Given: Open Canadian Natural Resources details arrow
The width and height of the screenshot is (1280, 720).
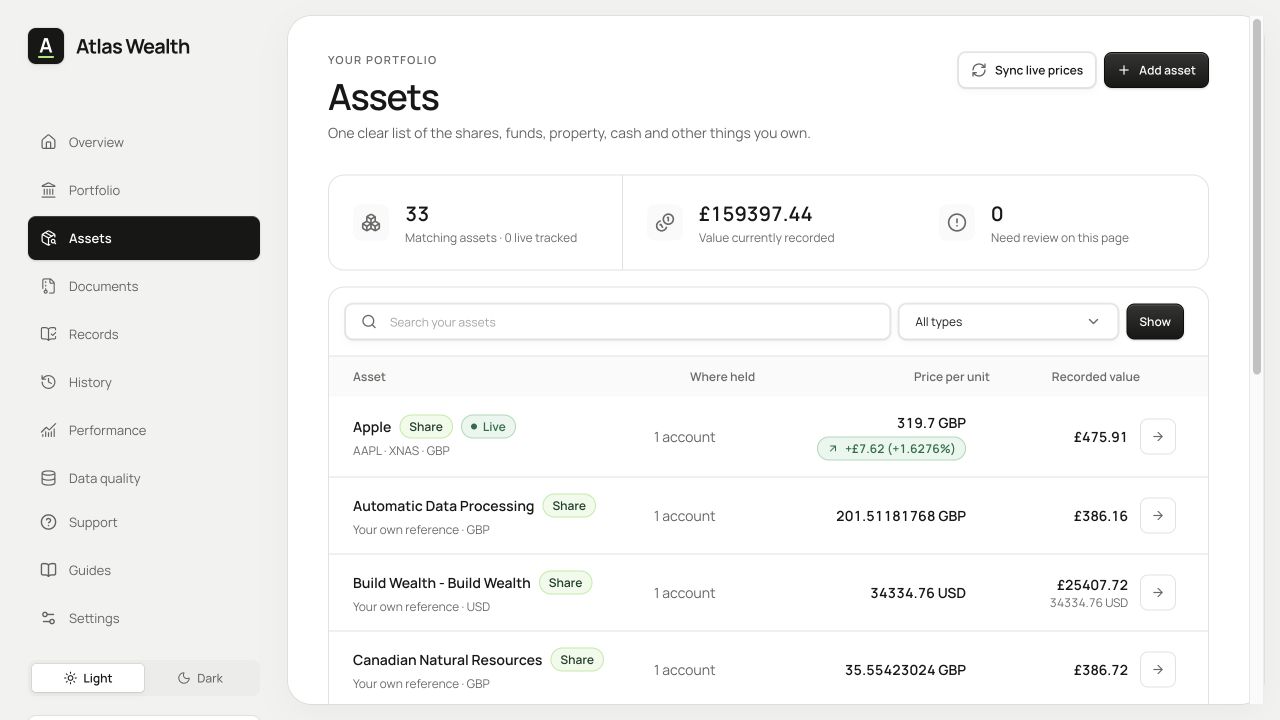Looking at the screenshot, I should click(1158, 670).
